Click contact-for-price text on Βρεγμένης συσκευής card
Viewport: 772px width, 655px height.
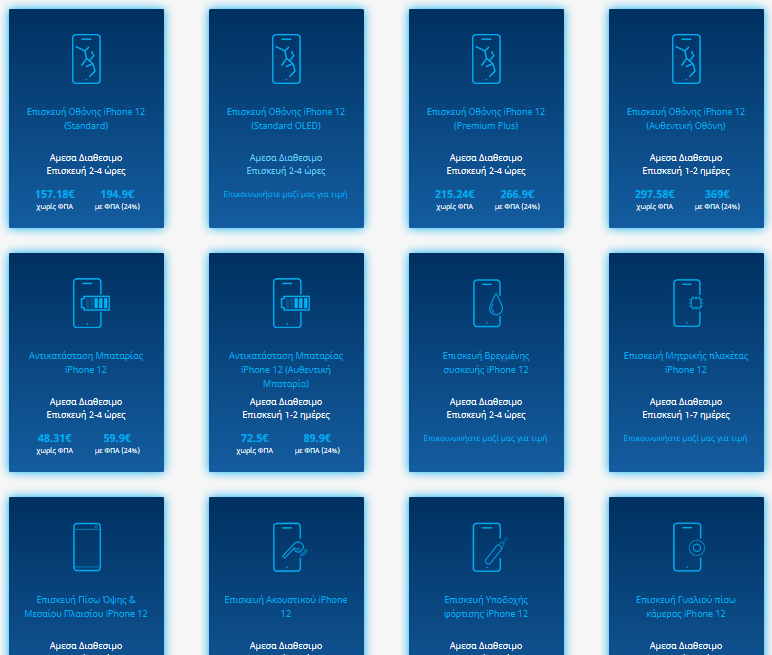coord(485,438)
